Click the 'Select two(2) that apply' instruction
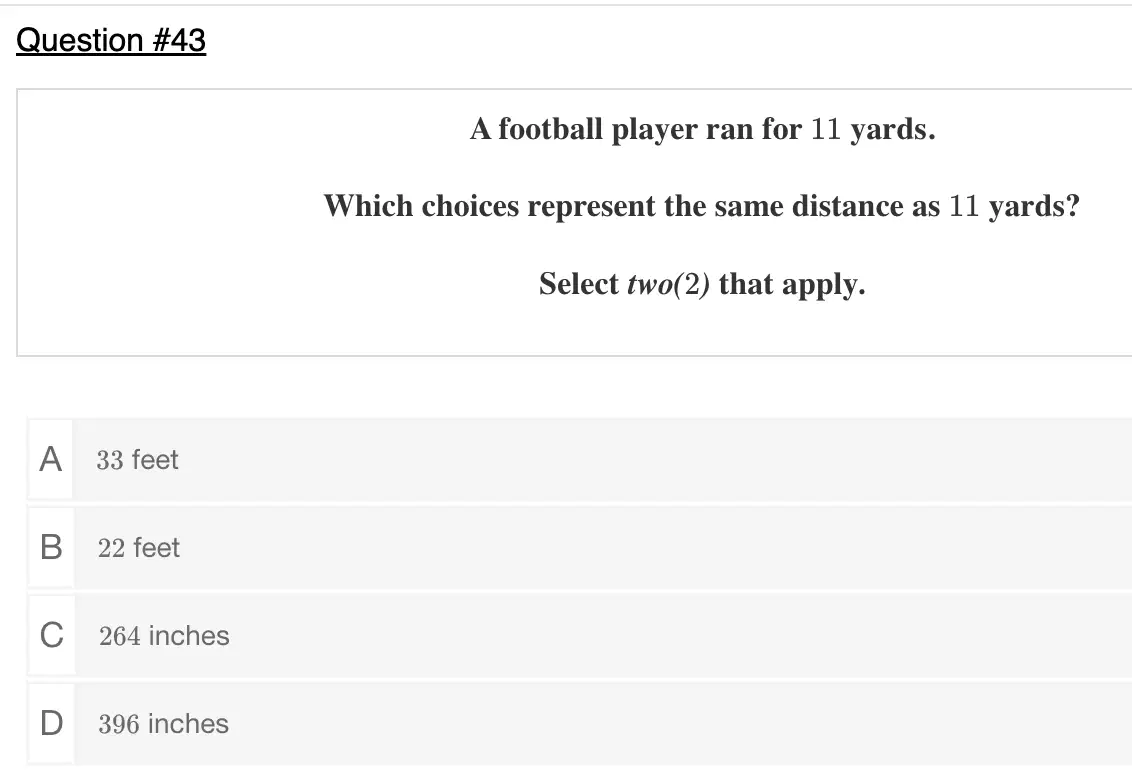Image resolution: width=1132 pixels, height=782 pixels. coord(702,284)
